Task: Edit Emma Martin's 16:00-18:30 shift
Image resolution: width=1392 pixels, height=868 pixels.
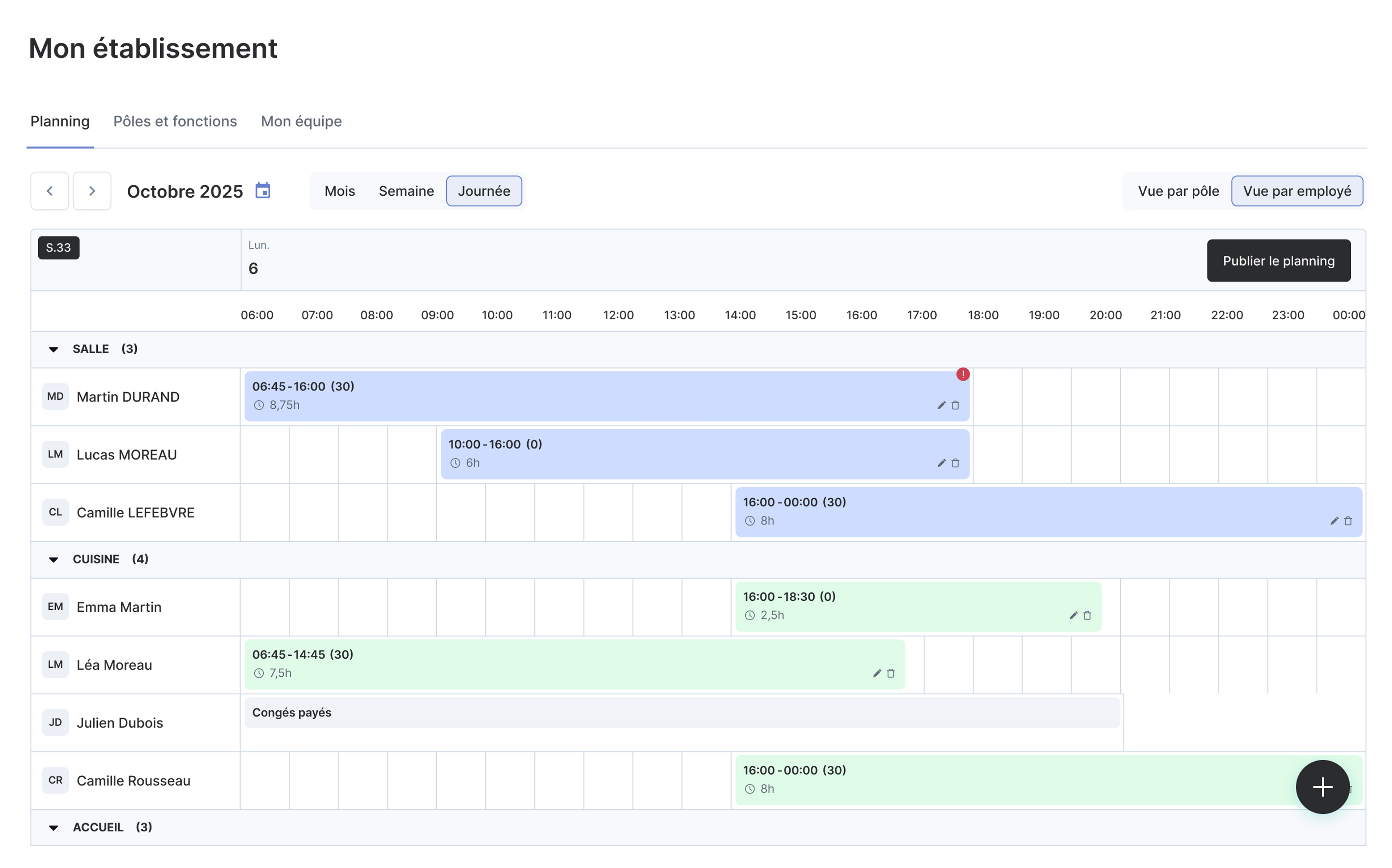Action: (1073, 616)
